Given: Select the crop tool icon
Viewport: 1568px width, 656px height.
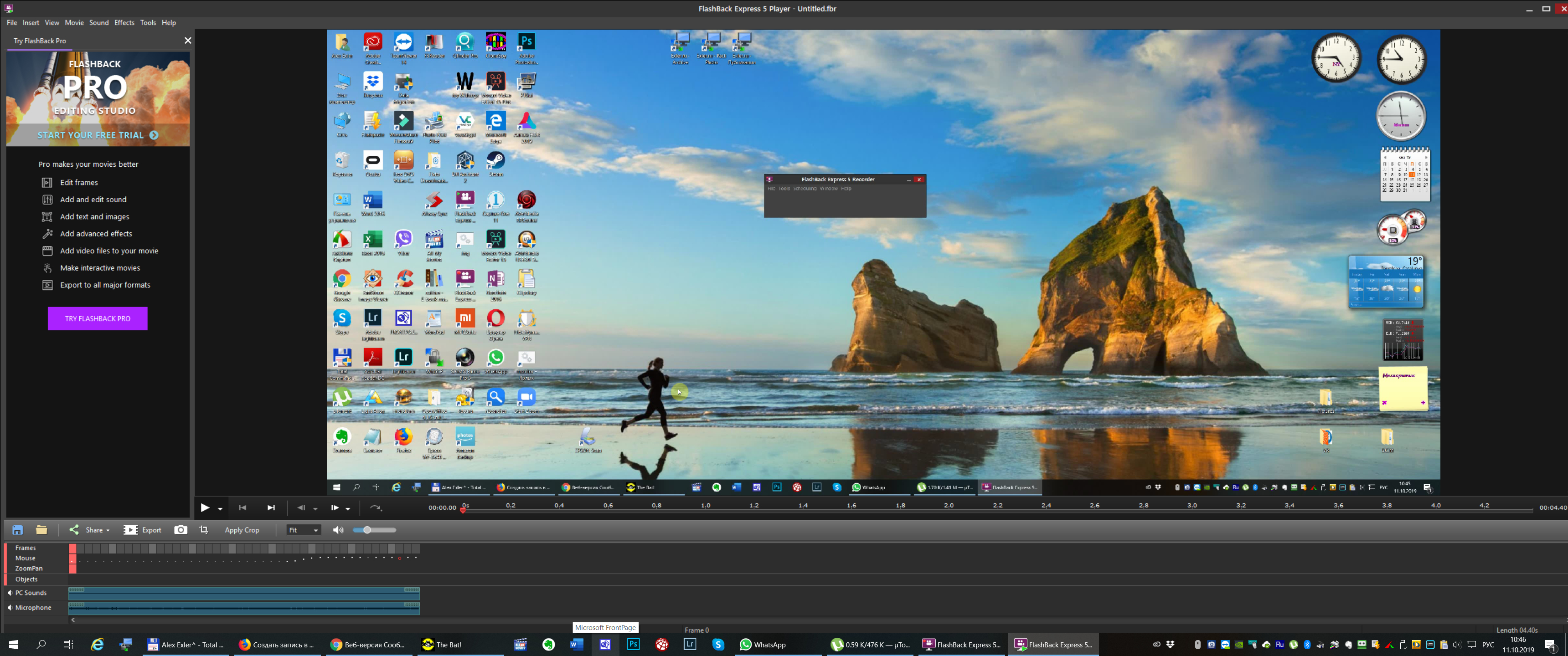Looking at the screenshot, I should (204, 530).
